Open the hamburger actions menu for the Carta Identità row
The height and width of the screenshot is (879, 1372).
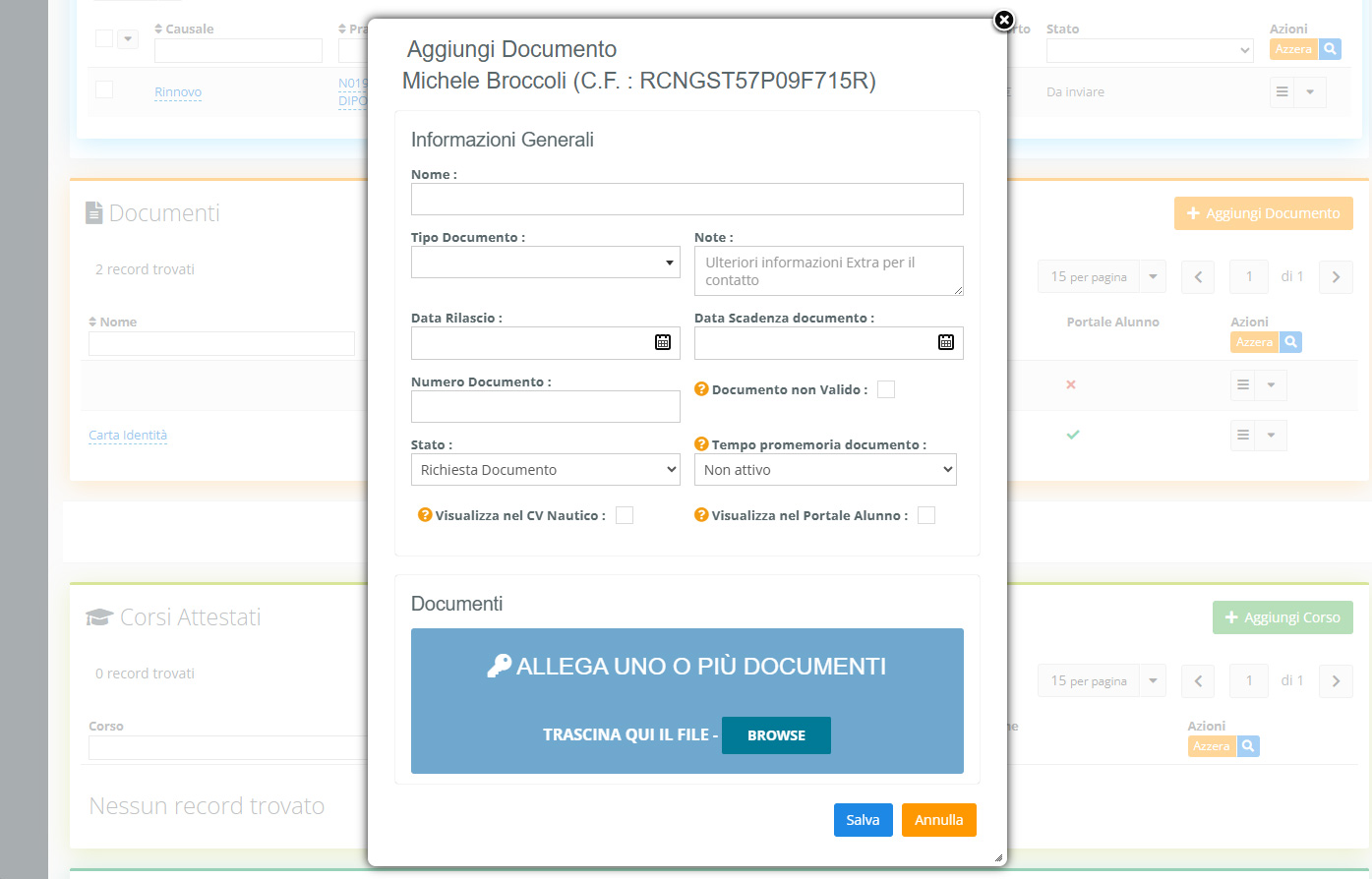(x=1243, y=435)
